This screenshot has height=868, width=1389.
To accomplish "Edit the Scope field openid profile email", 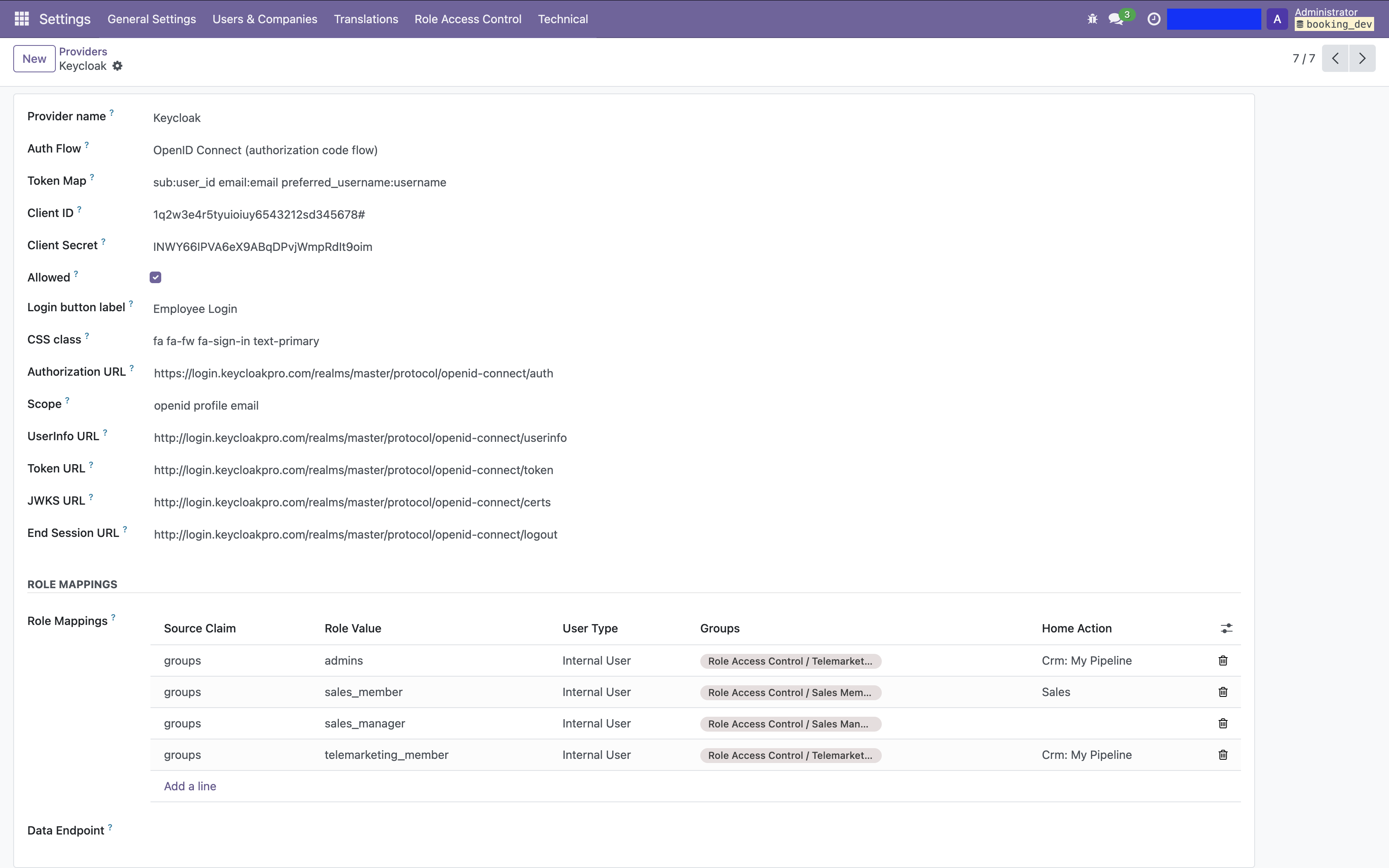I will (x=696, y=406).
